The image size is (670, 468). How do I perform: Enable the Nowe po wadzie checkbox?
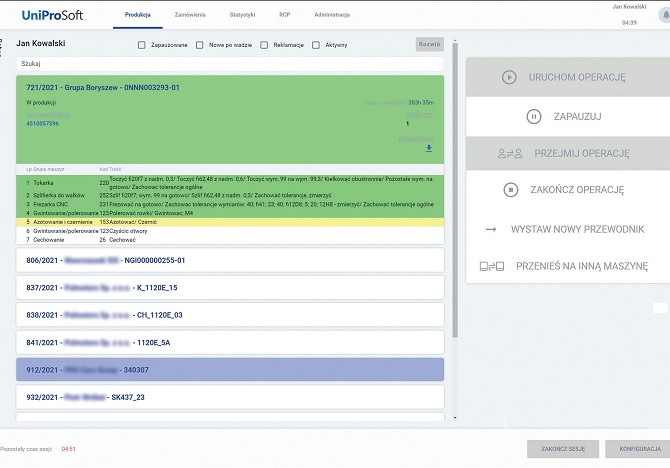(200, 45)
